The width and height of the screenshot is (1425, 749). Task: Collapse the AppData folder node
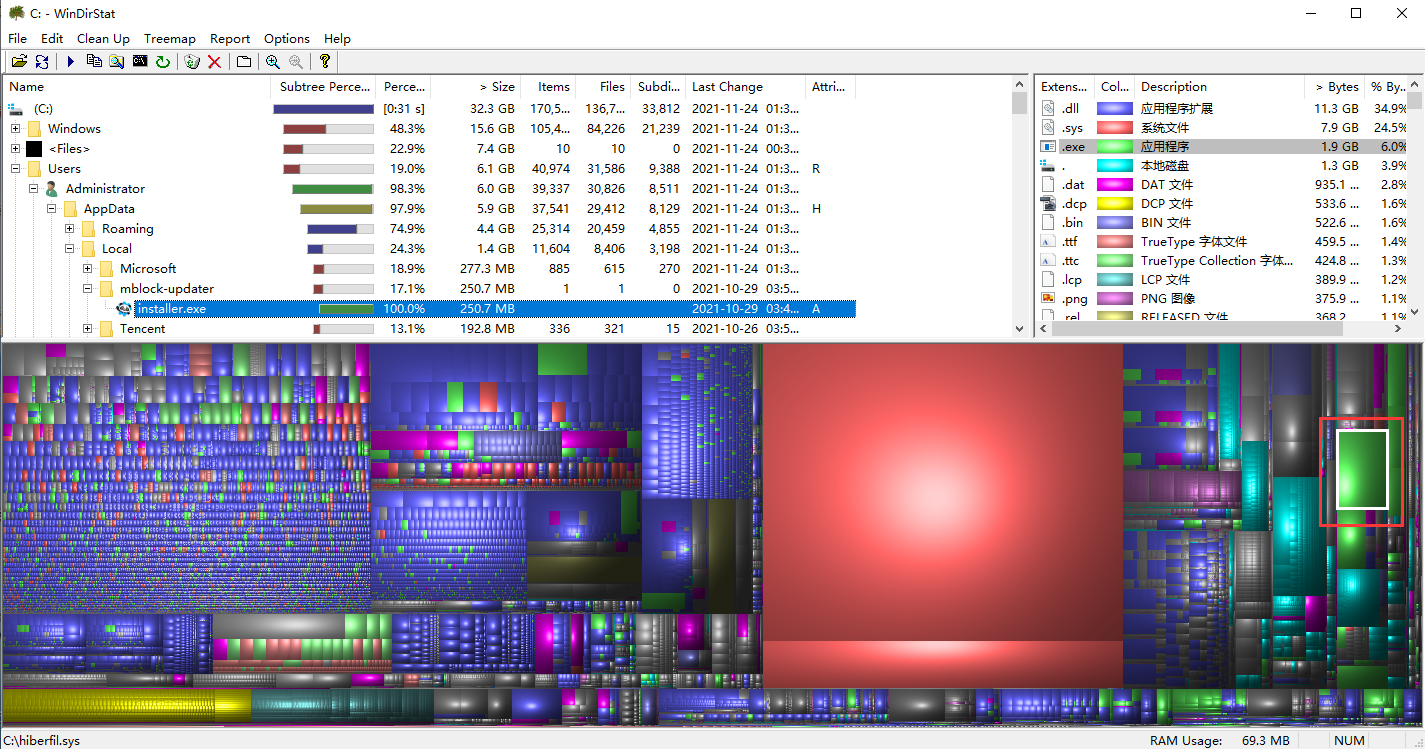[51, 208]
